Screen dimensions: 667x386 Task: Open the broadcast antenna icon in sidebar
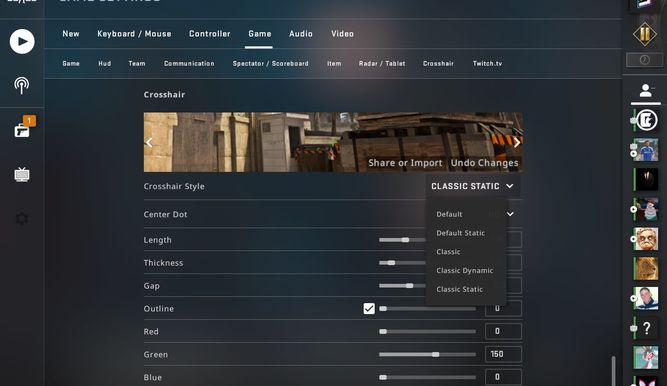tap(22, 86)
